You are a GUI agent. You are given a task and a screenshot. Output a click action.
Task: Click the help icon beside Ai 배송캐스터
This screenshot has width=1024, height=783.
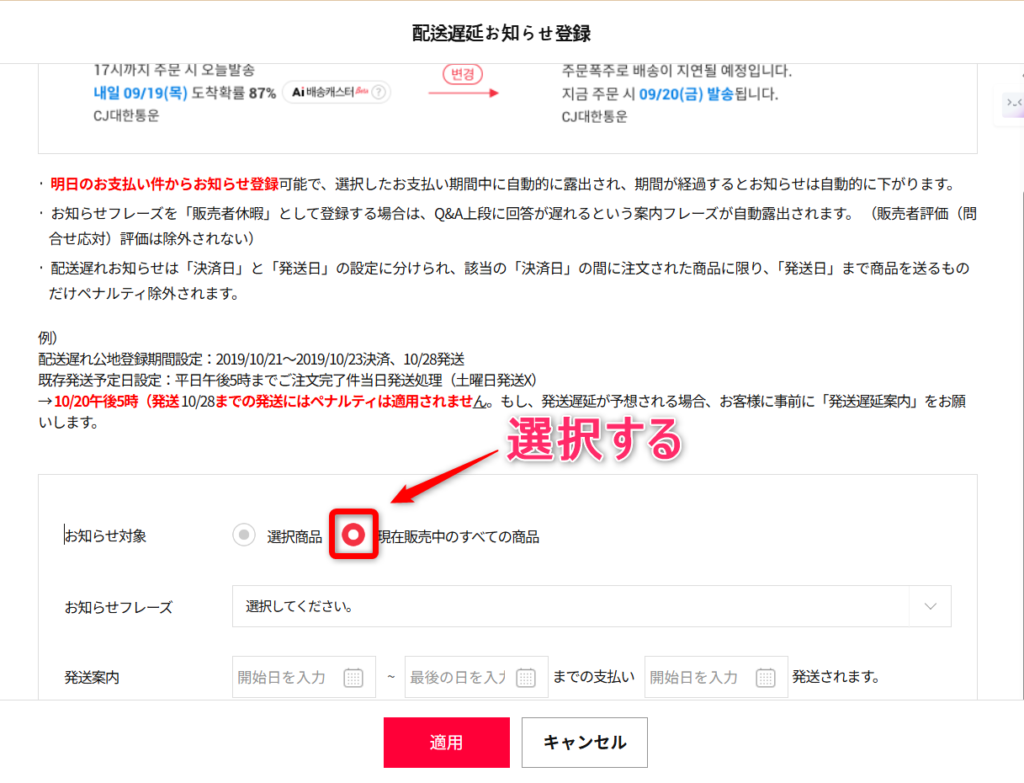[x=378, y=92]
